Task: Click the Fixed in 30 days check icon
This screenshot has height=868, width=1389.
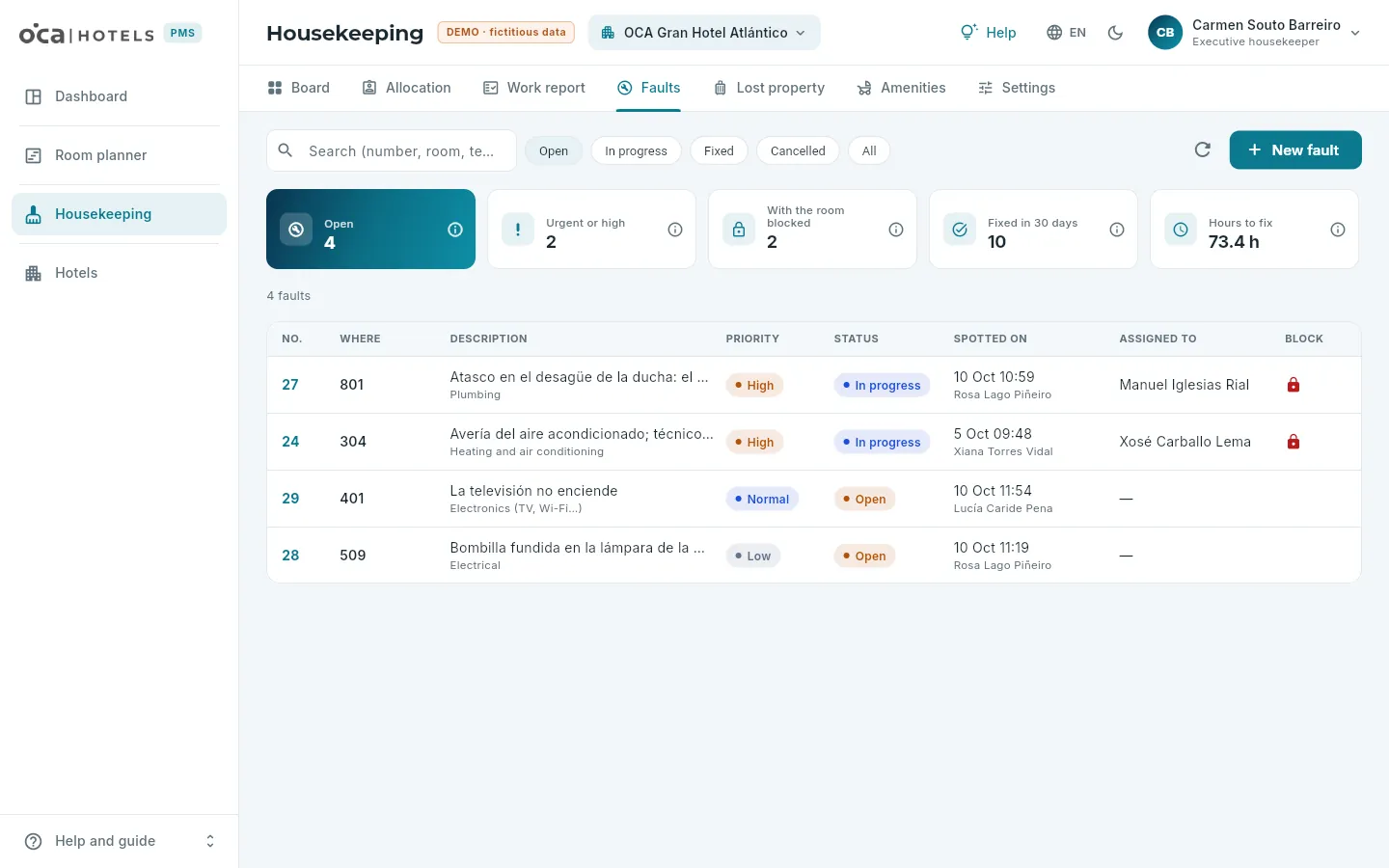Action: (960, 230)
